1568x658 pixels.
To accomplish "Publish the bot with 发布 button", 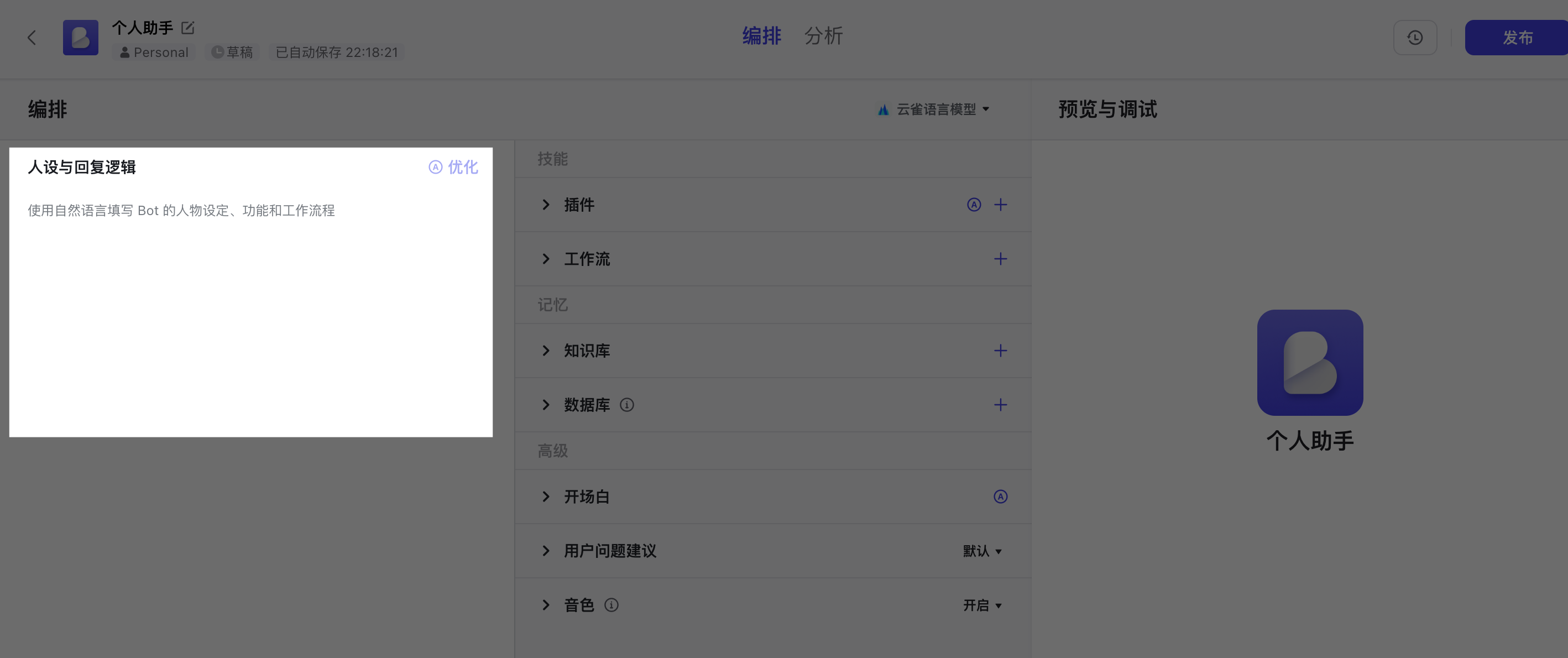I will [1517, 38].
